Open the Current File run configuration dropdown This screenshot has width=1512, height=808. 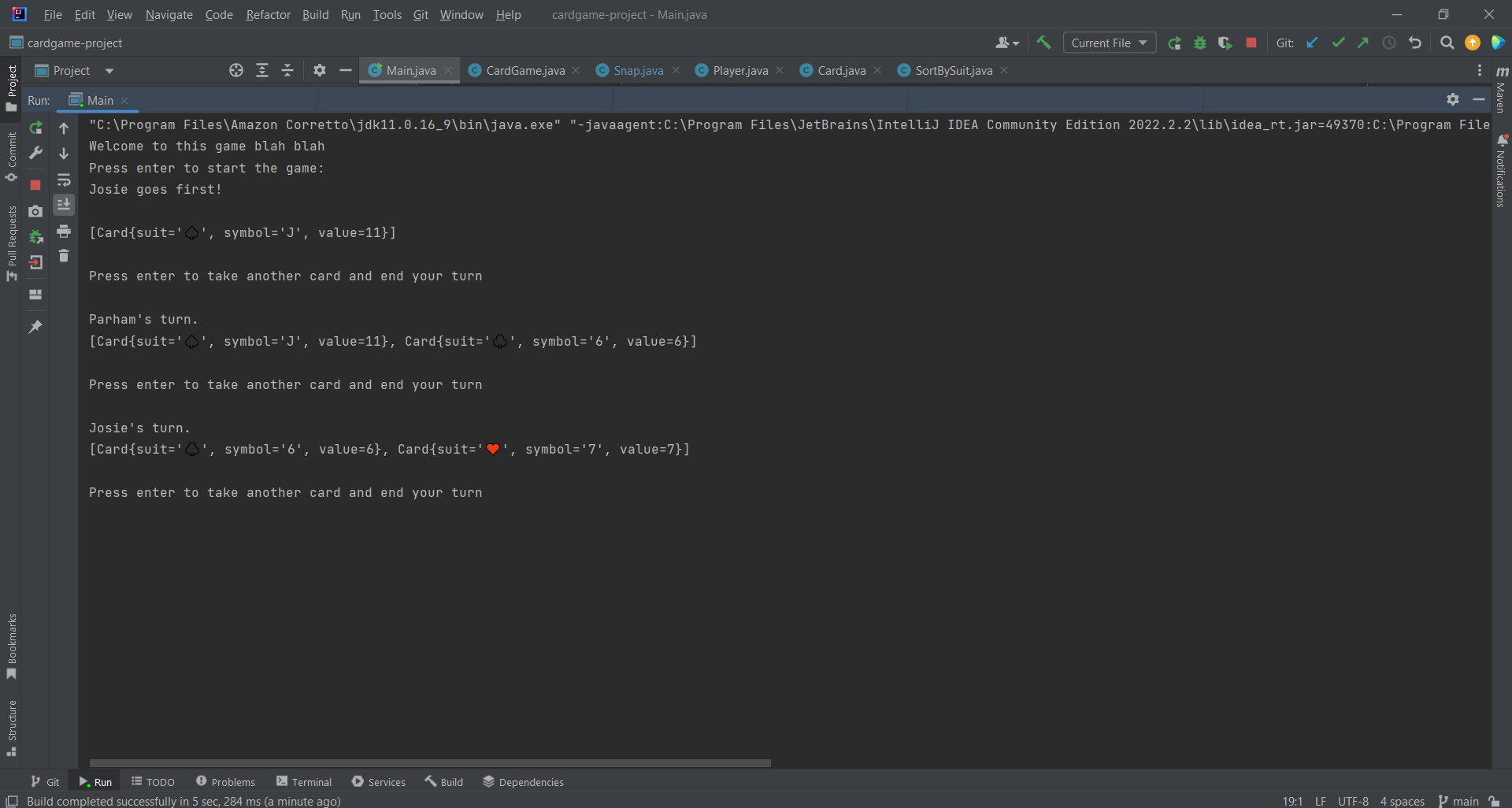point(1109,43)
